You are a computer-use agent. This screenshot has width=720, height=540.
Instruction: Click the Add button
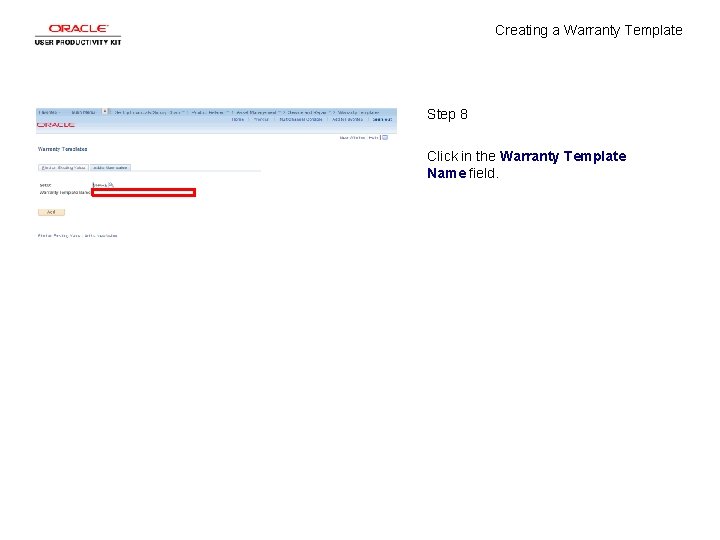pyautogui.click(x=51, y=212)
